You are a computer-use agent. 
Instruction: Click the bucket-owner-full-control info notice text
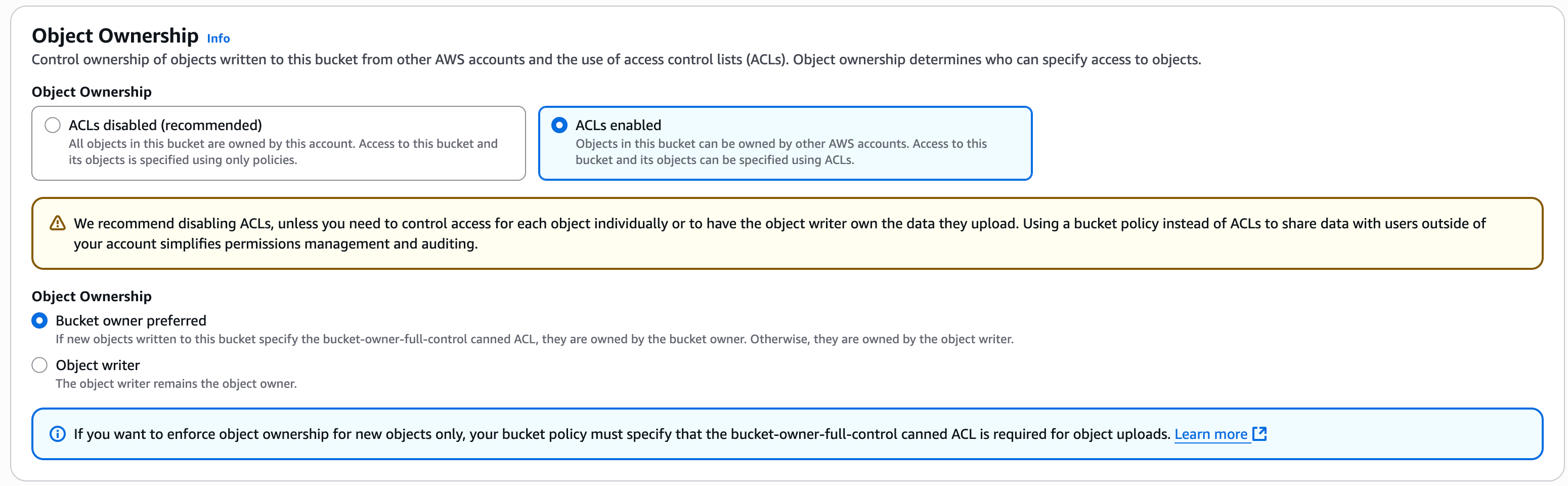(x=621, y=434)
